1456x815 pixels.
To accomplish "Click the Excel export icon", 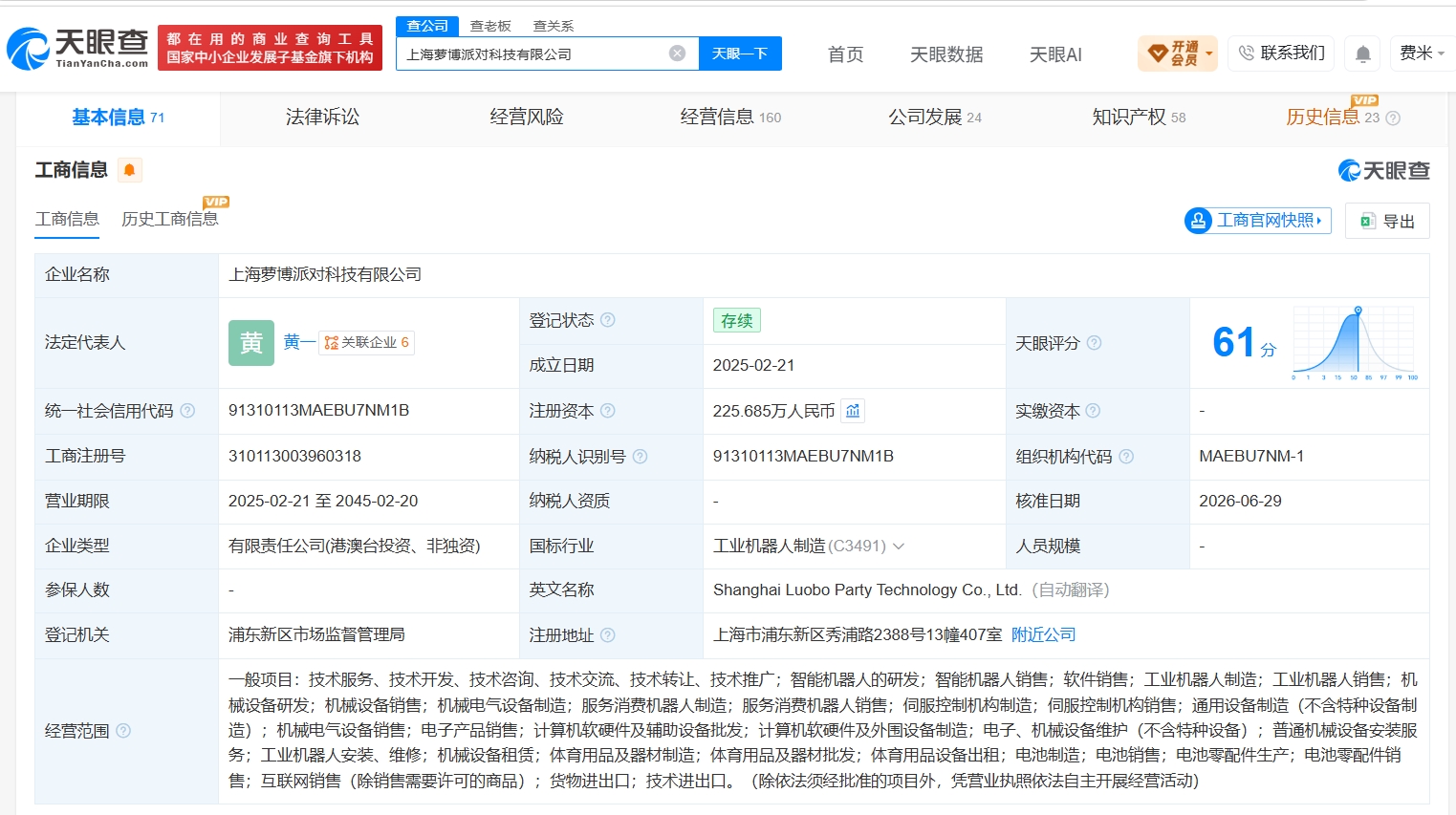I will pyautogui.click(x=1367, y=221).
